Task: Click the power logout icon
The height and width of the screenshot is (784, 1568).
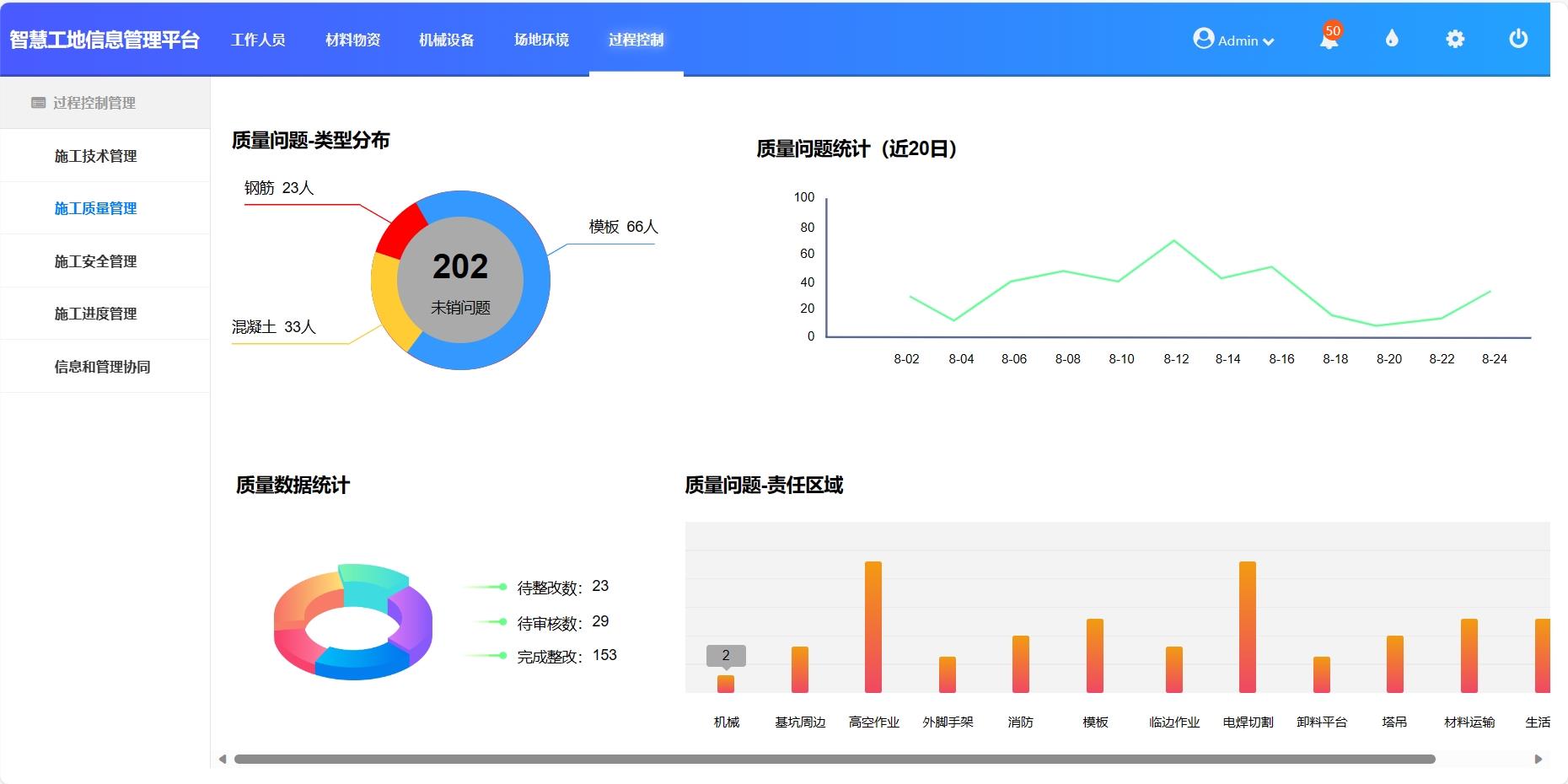Action: tap(1518, 39)
